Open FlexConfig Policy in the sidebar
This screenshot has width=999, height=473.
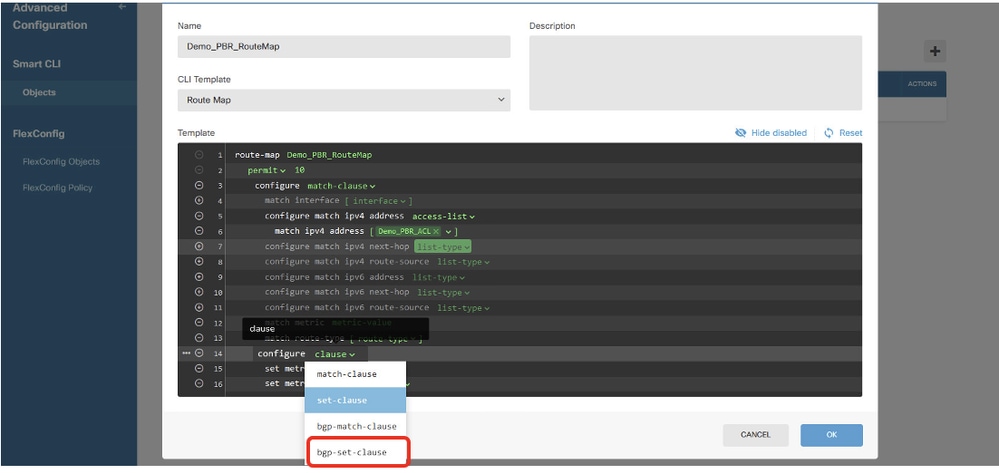(x=57, y=187)
